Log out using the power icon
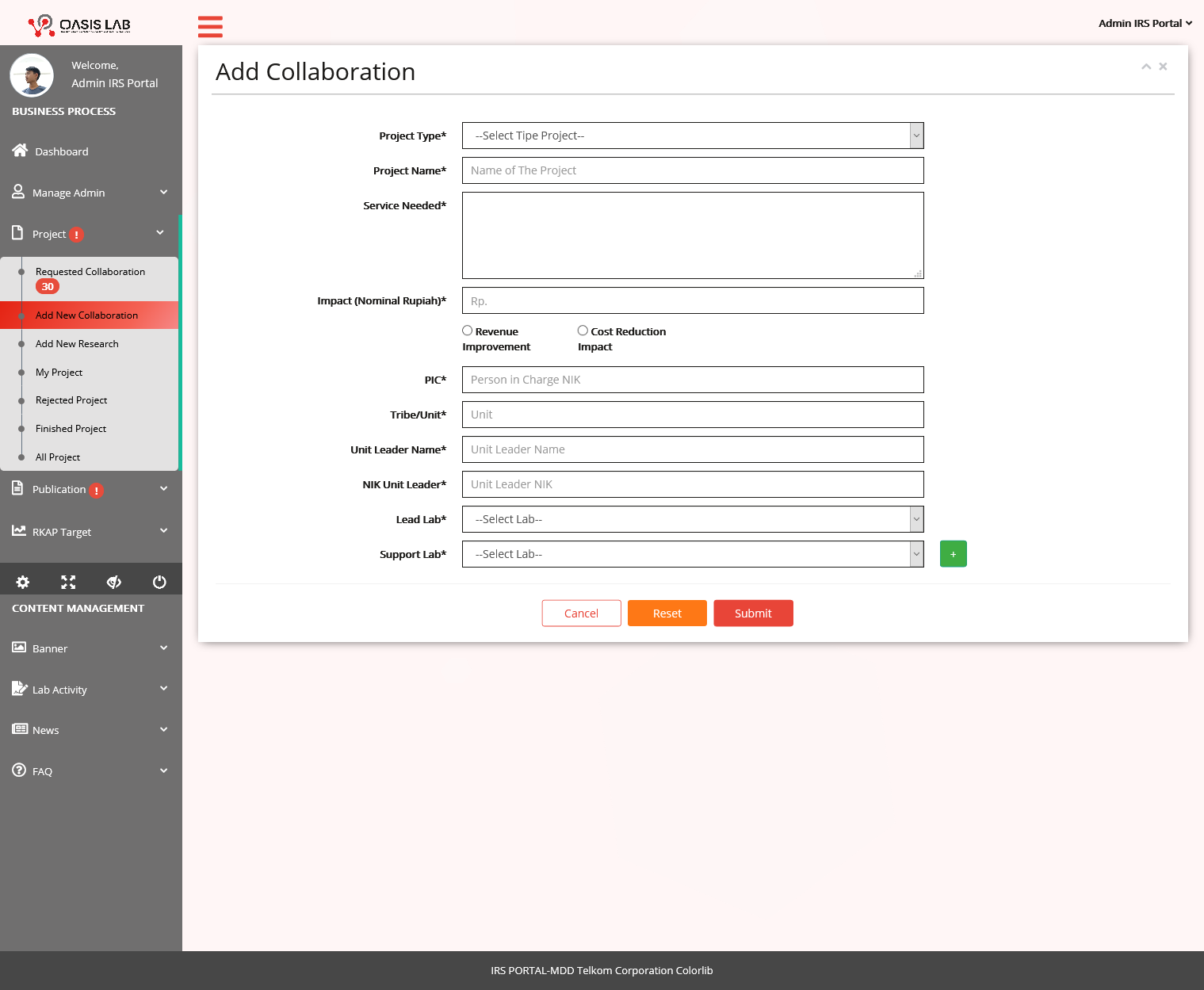1204x990 pixels. coord(159,582)
